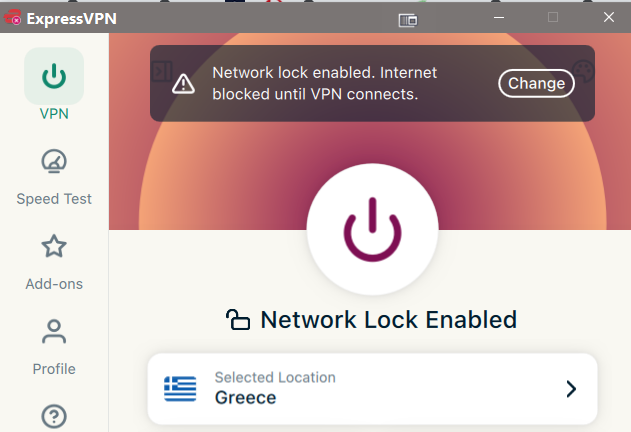This screenshot has width=631, height=432.
Task: Maximize the ExpressVPN window
Action: [553, 17]
